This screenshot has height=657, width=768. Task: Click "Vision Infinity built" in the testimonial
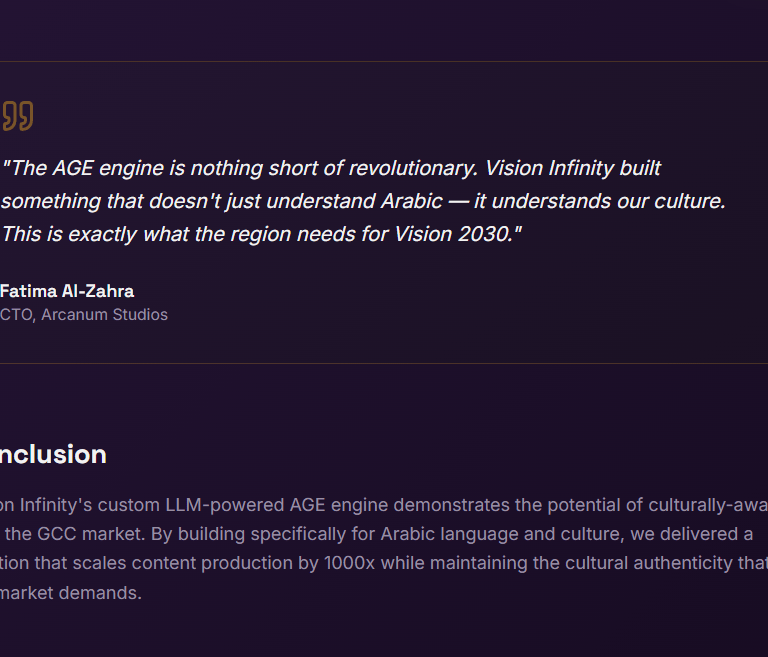pyautogui.click(x=573, y=168)
